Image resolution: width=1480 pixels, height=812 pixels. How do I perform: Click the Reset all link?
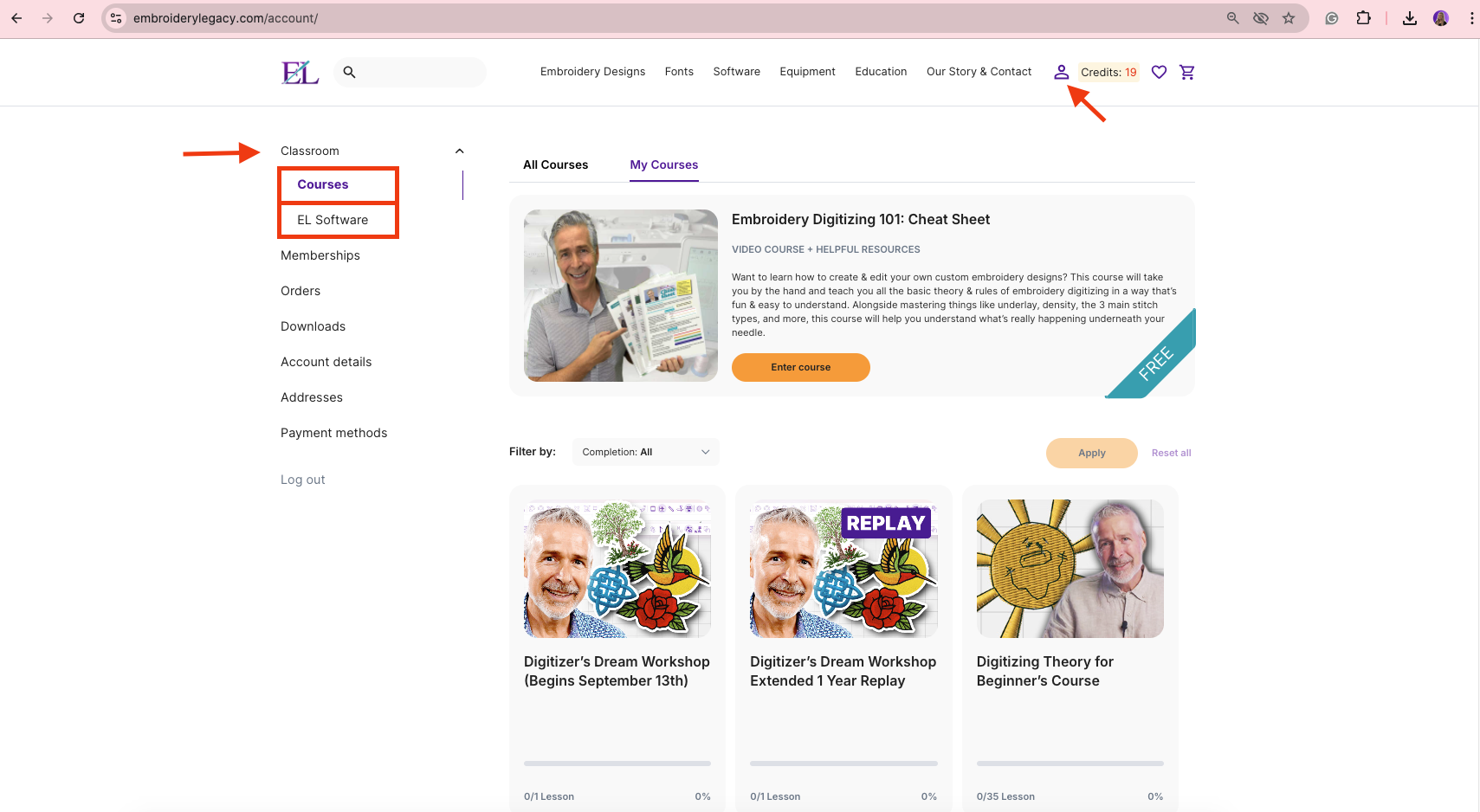point(1171,453)
